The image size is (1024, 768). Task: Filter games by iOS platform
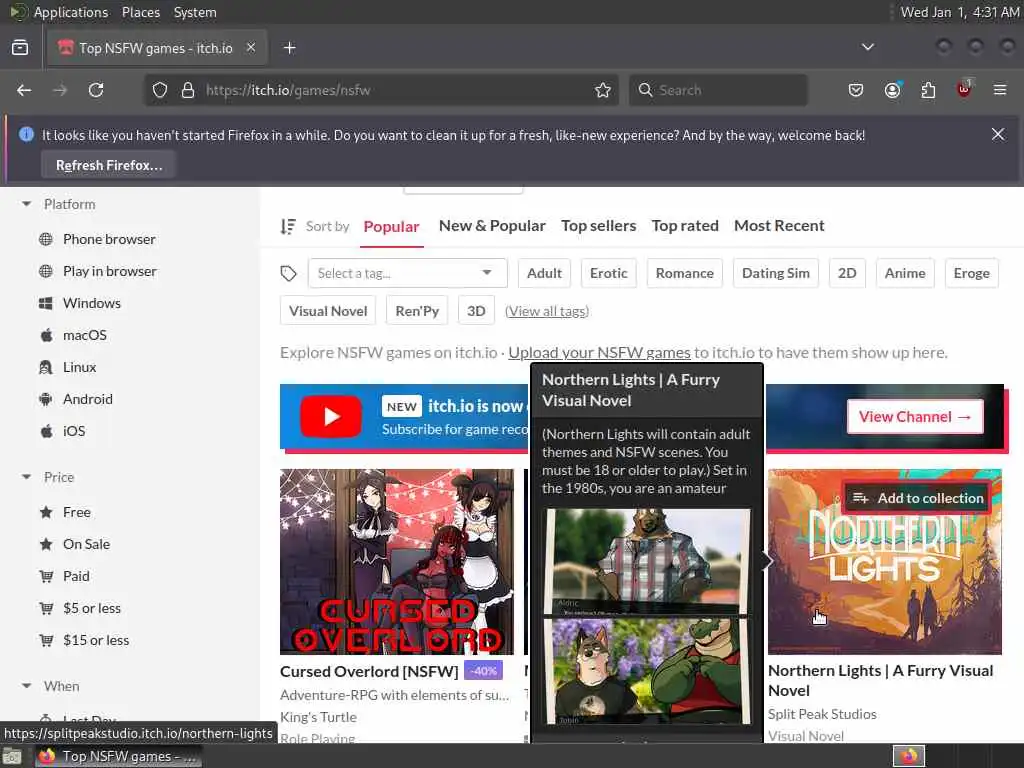click(74, 431)
